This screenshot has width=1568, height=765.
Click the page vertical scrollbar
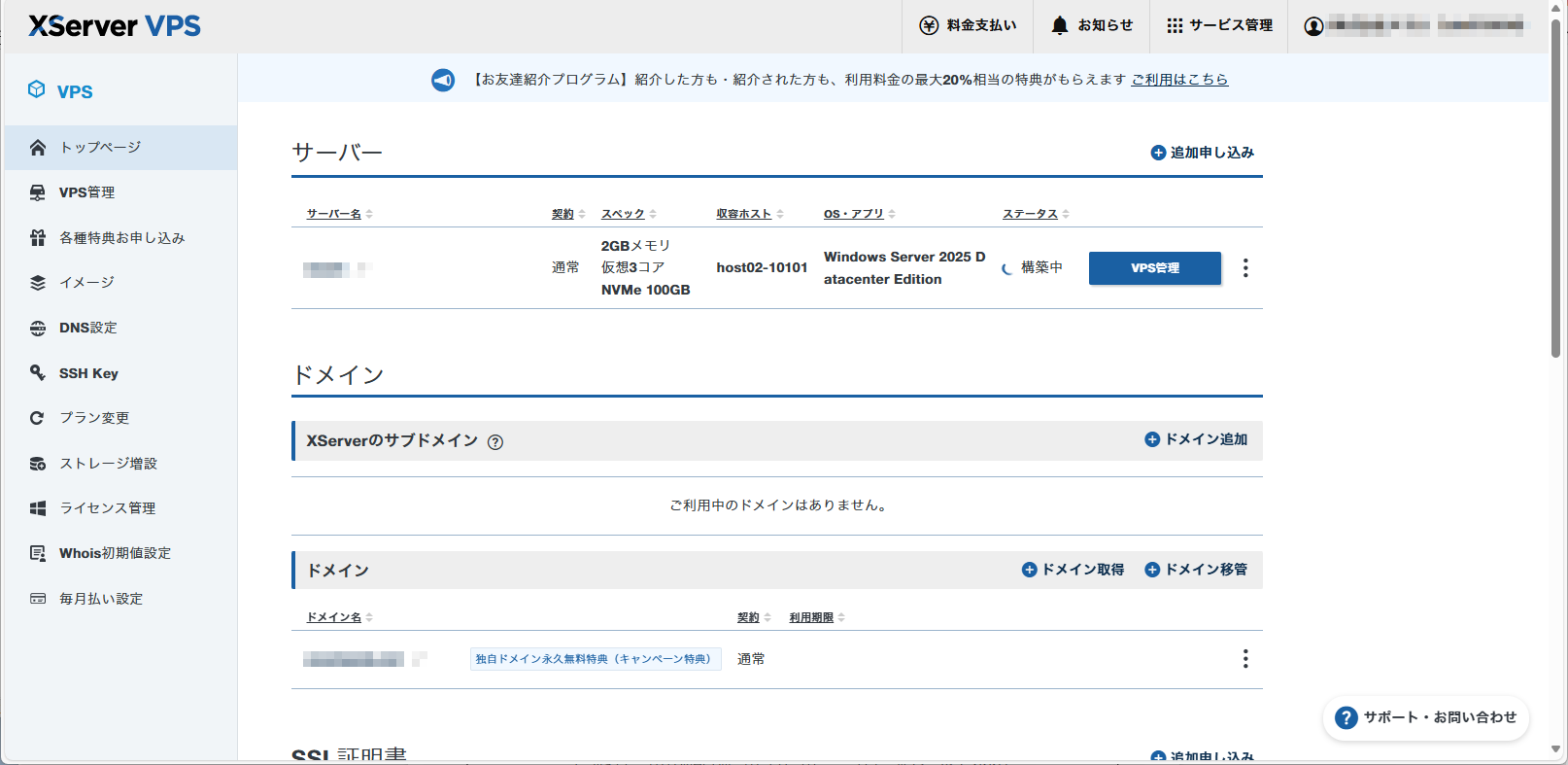click(1555, 194)
